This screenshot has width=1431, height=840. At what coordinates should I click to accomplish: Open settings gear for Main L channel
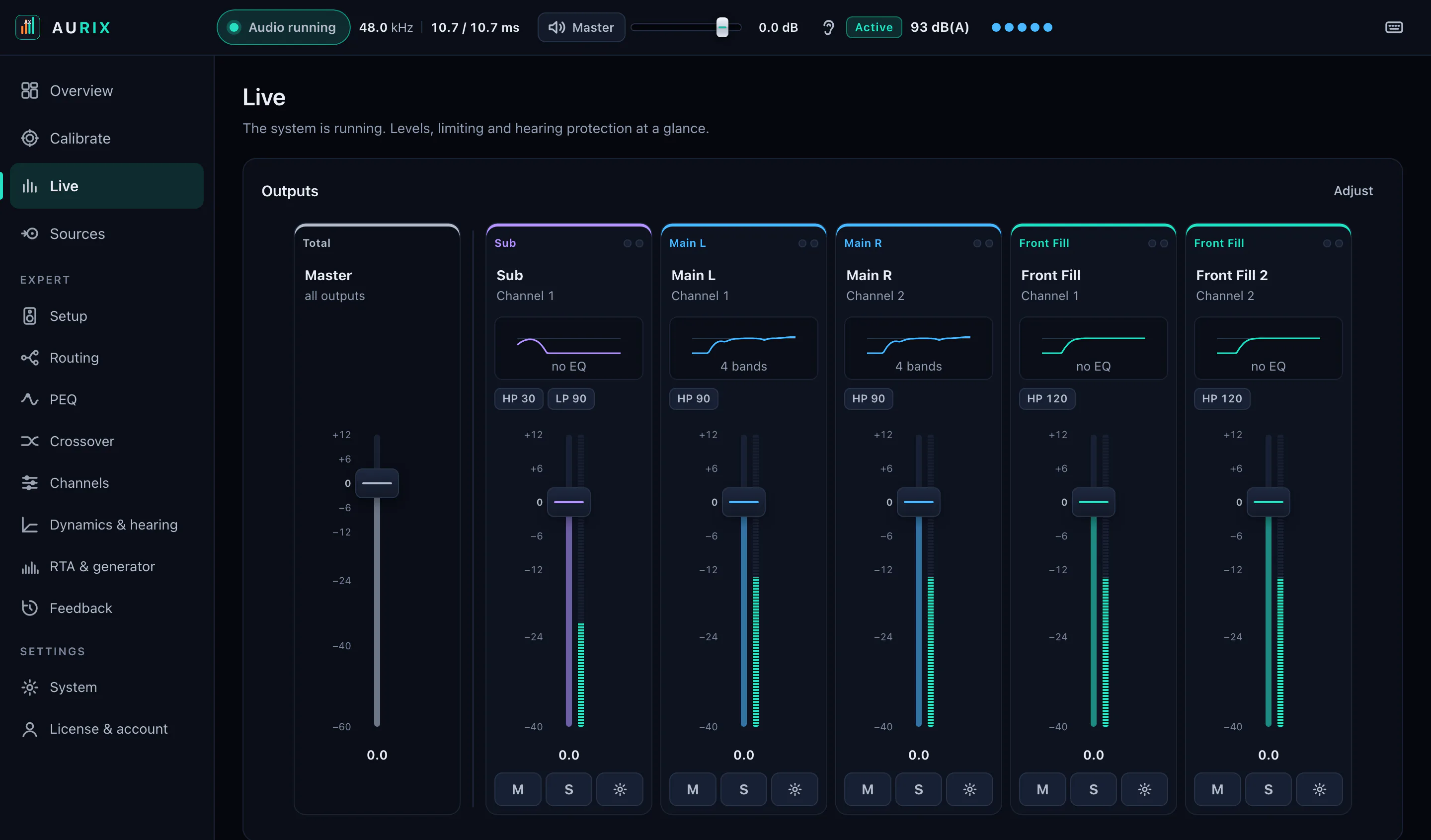coord(795,789)
